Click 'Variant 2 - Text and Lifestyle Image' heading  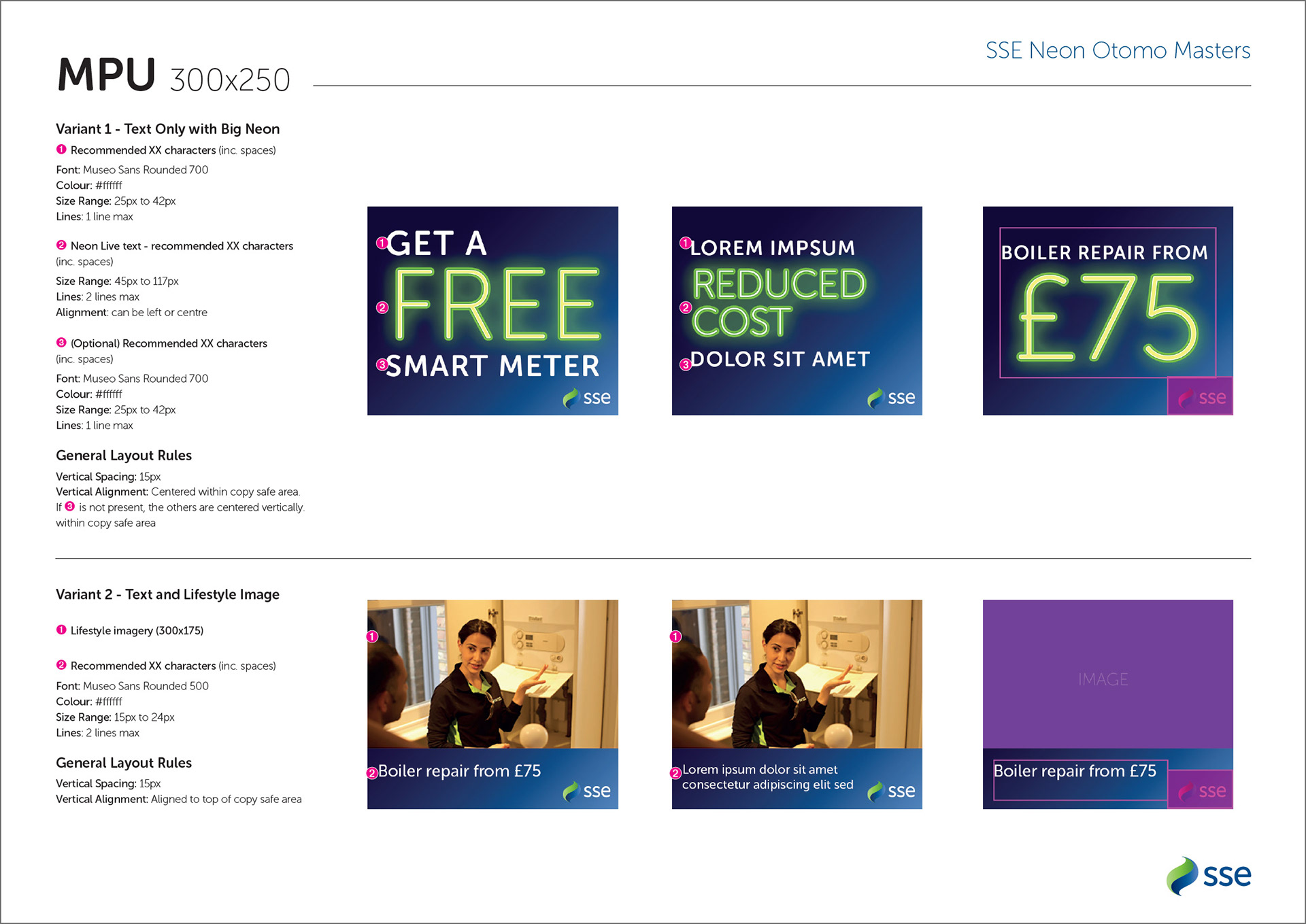tap(167, 594)
